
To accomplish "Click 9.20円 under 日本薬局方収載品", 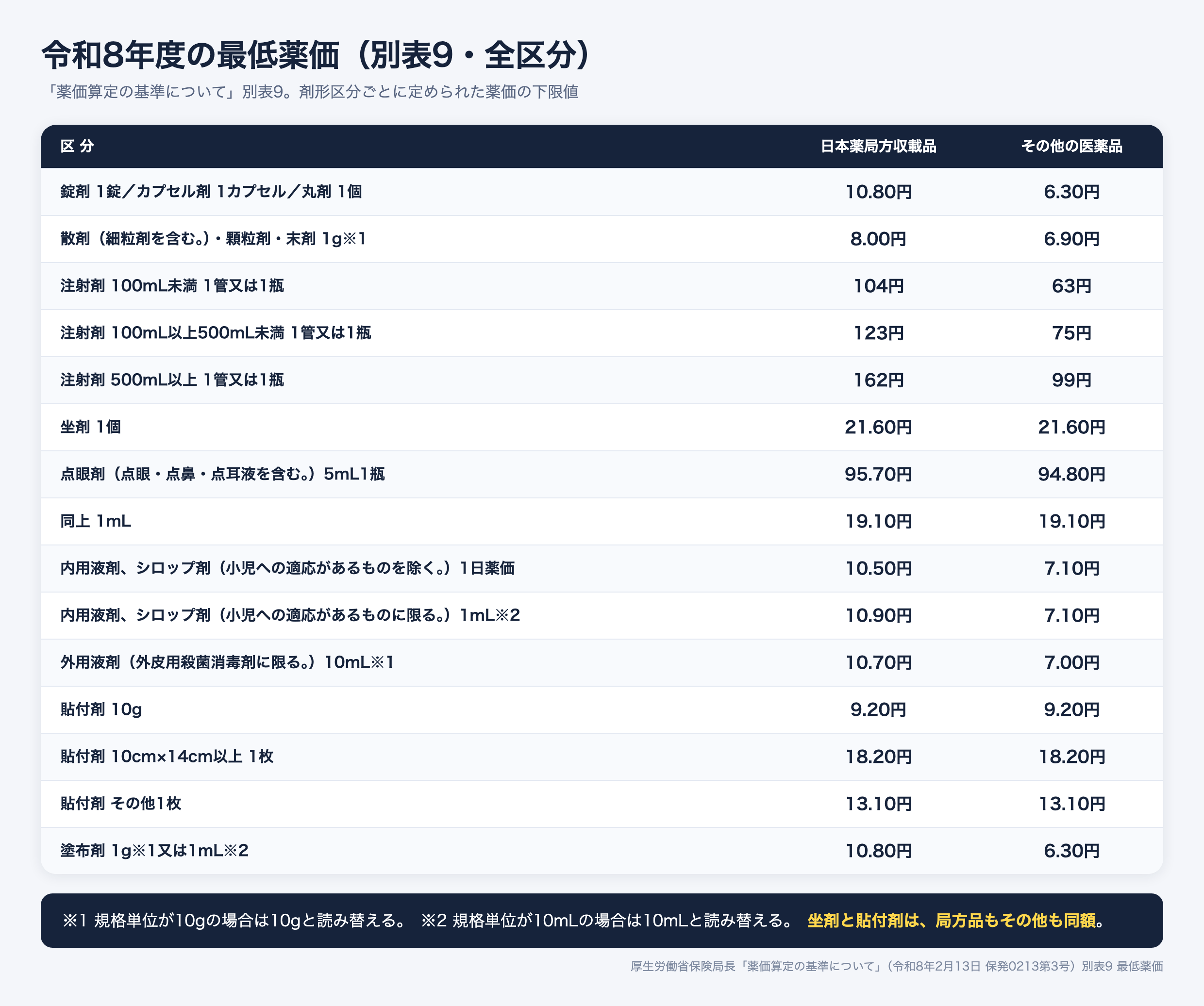I will point(878,709).
